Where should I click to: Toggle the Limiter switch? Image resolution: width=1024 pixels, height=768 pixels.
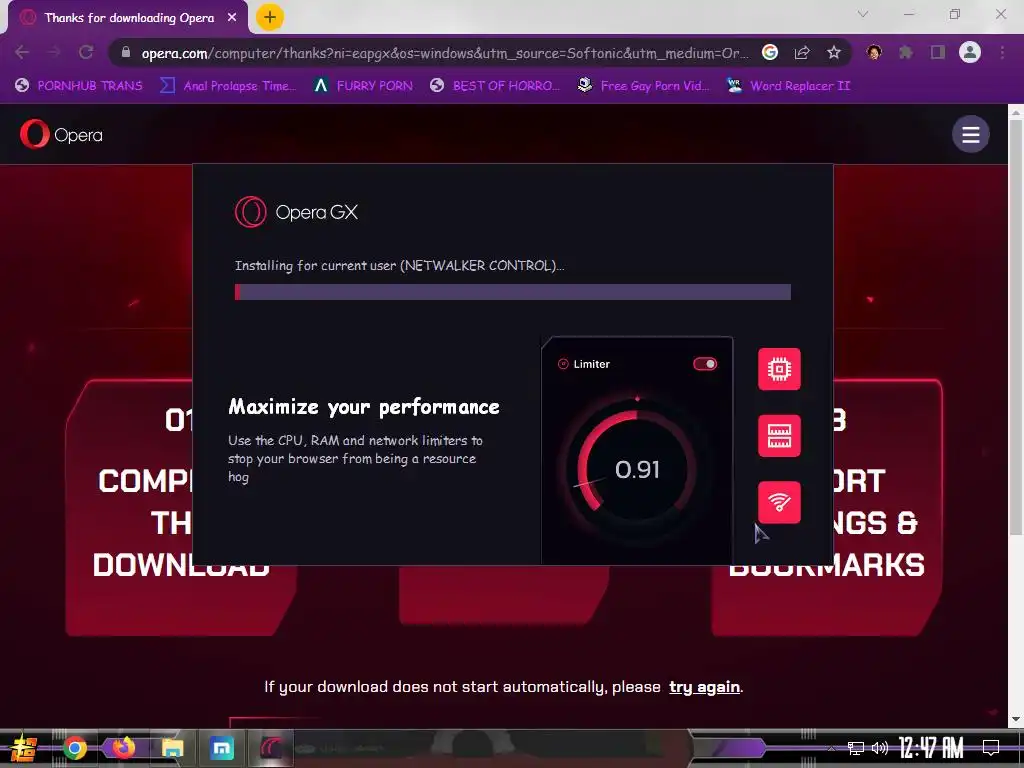(705, 364)
